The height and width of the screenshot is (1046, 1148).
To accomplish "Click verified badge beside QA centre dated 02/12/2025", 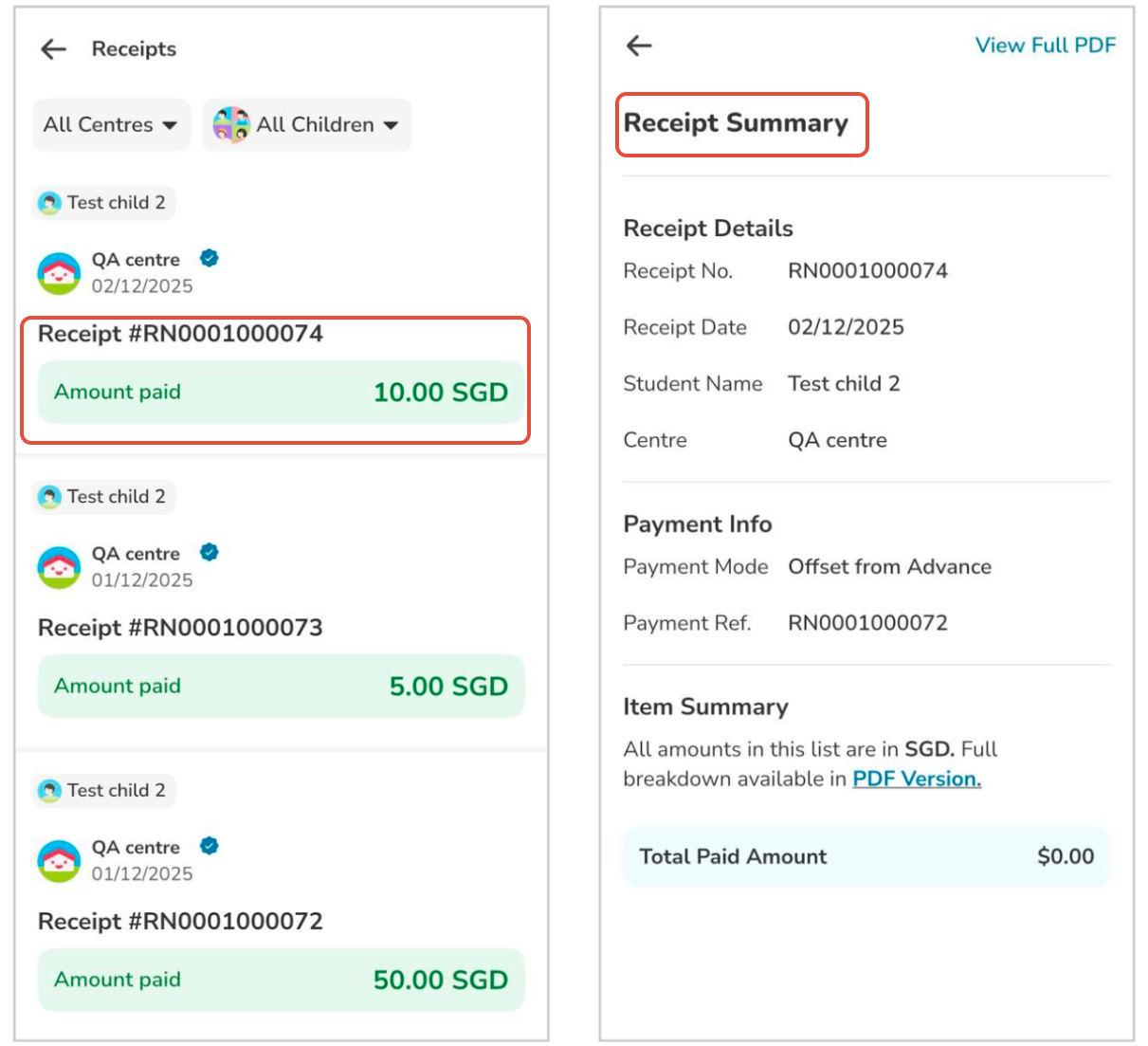I will 210,258.
